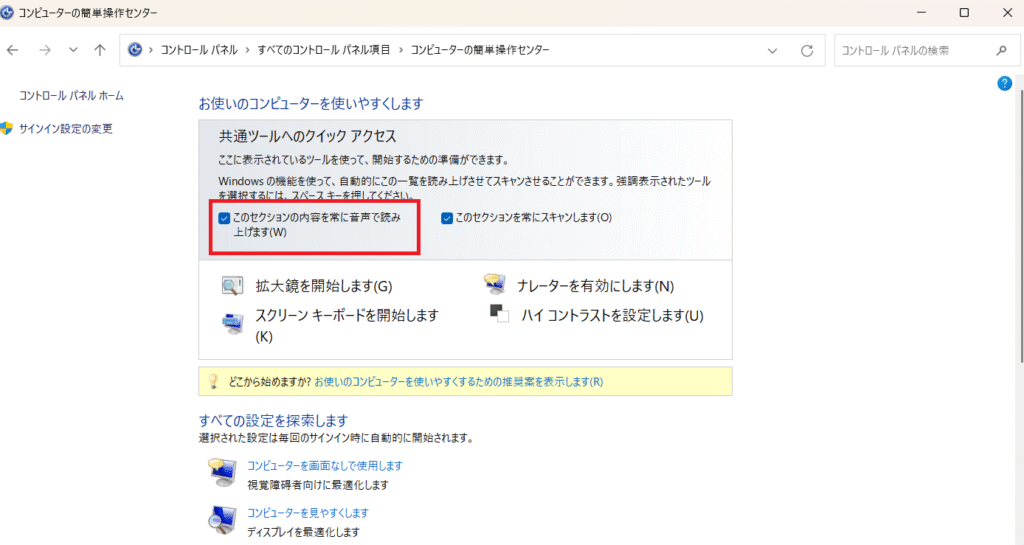Click icon beside コンピューターを画面なしで使用します
1024x545 pixels.
click(x=223, y=473)
